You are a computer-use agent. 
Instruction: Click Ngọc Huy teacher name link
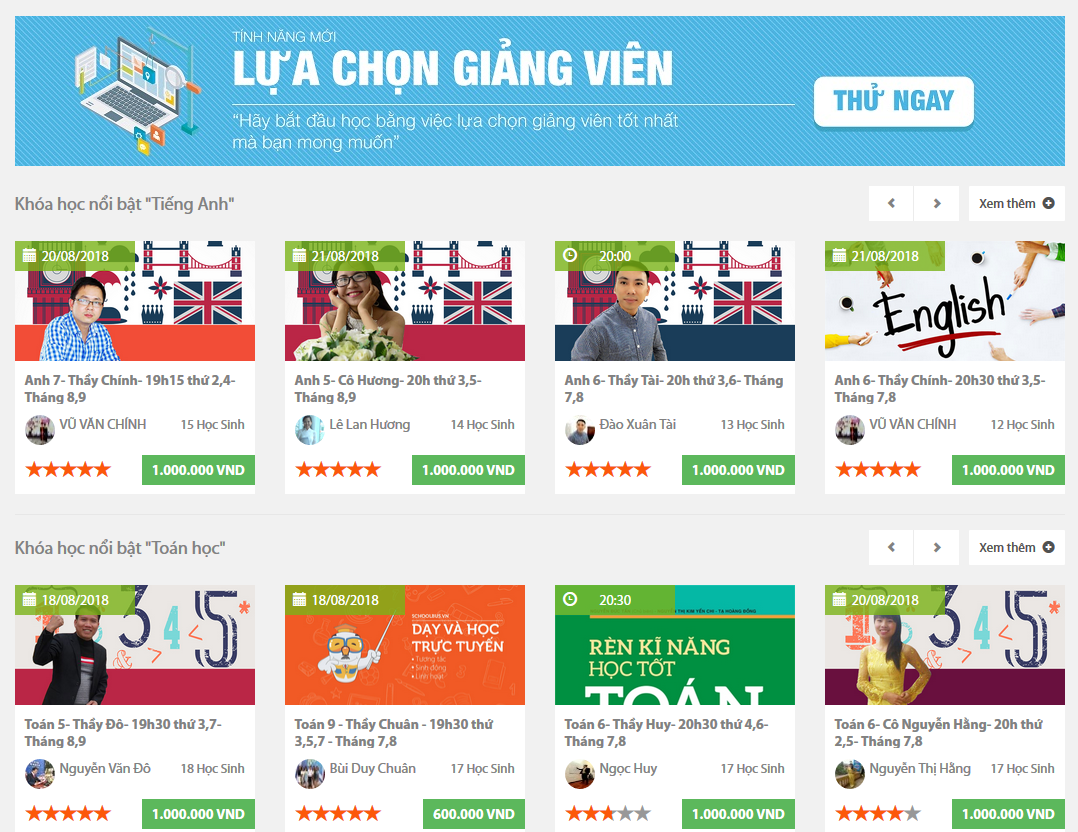coord(628,768)
